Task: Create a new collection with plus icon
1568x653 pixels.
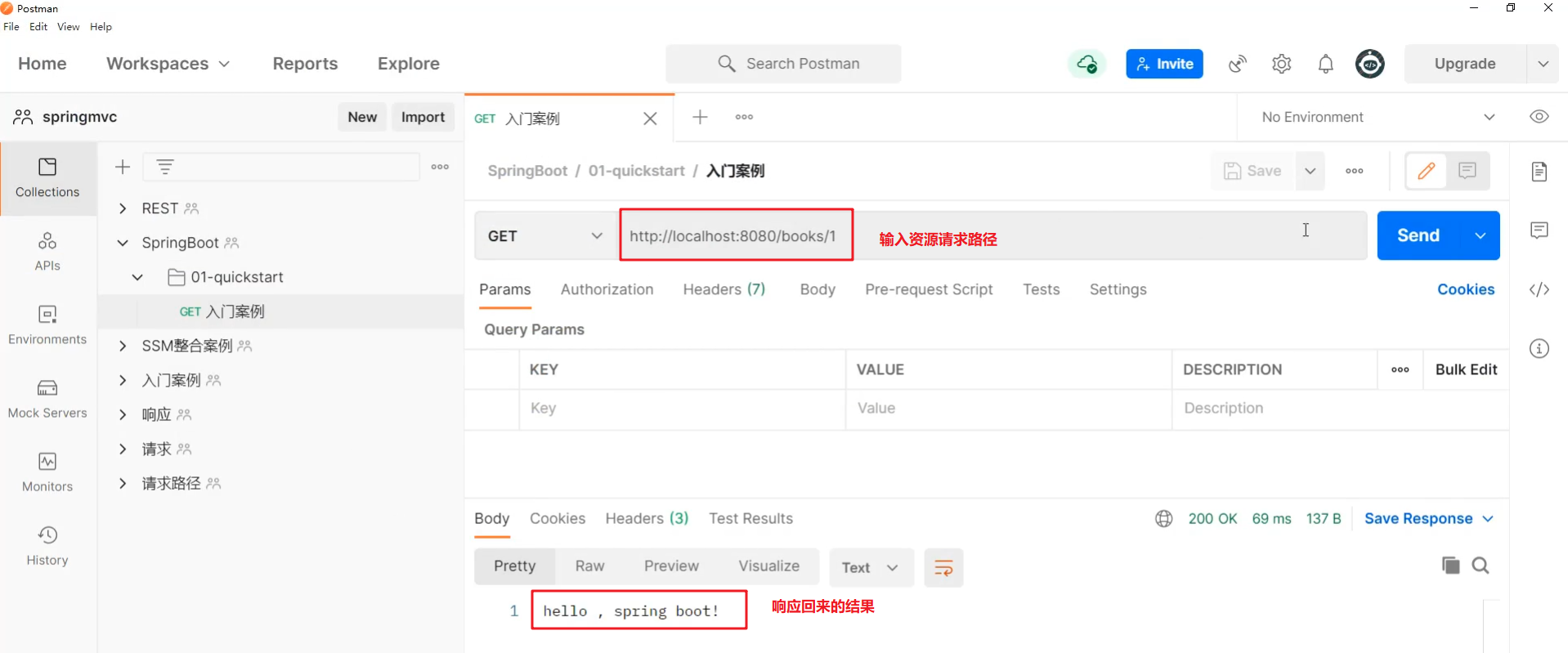Action: pos(123,167)
